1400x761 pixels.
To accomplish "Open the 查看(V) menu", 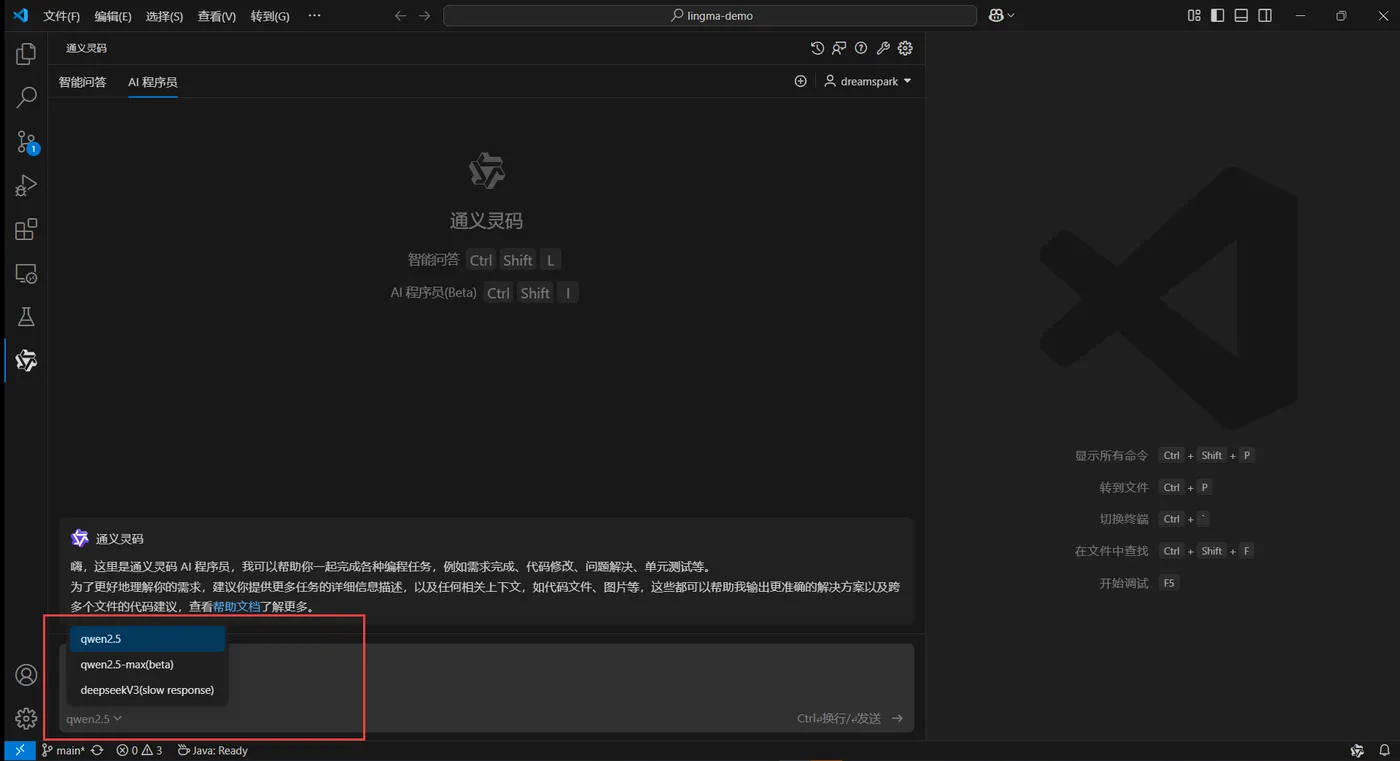I will (x=217, y=16).
